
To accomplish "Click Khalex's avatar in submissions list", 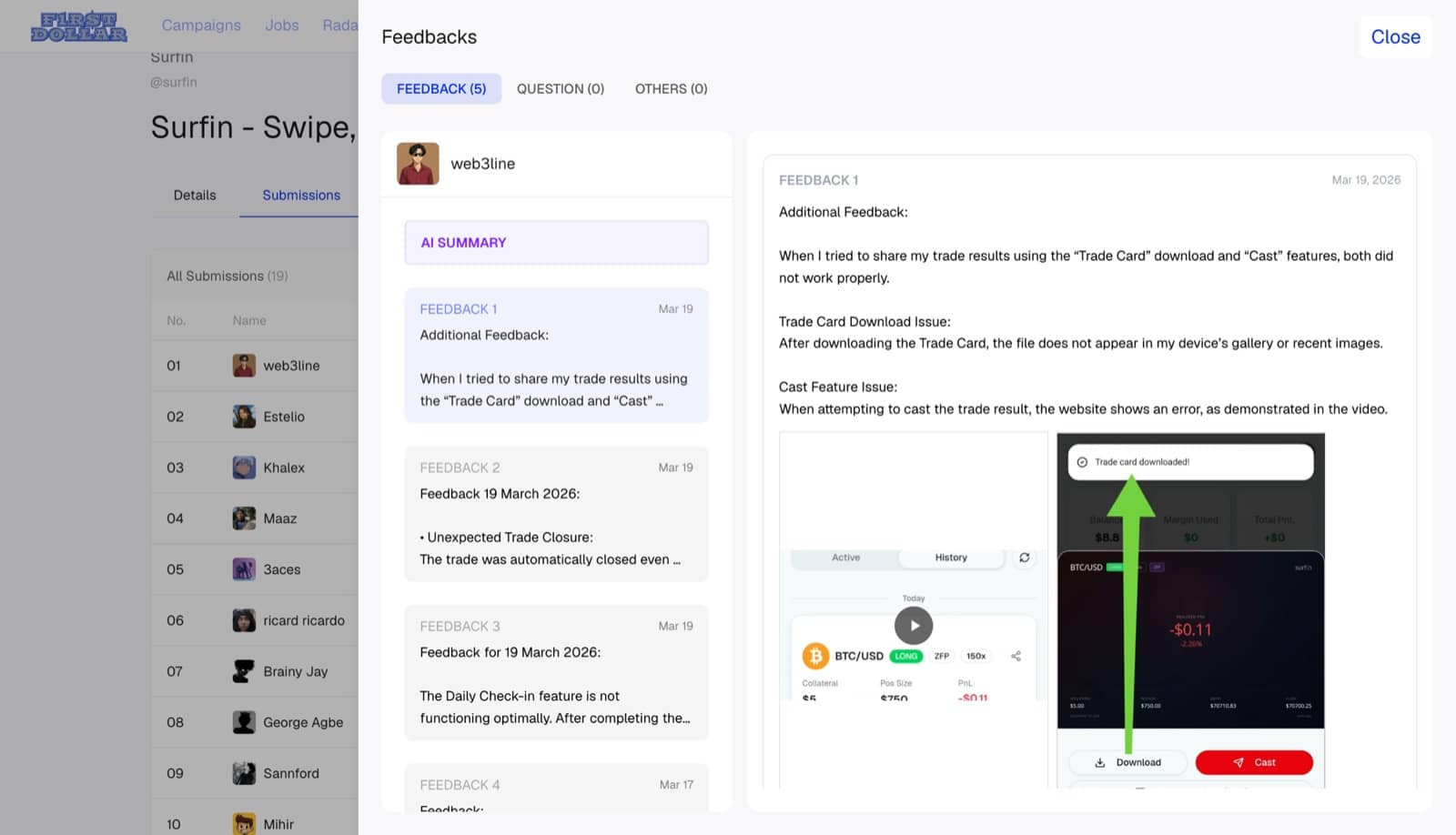I will click(244, 468).
